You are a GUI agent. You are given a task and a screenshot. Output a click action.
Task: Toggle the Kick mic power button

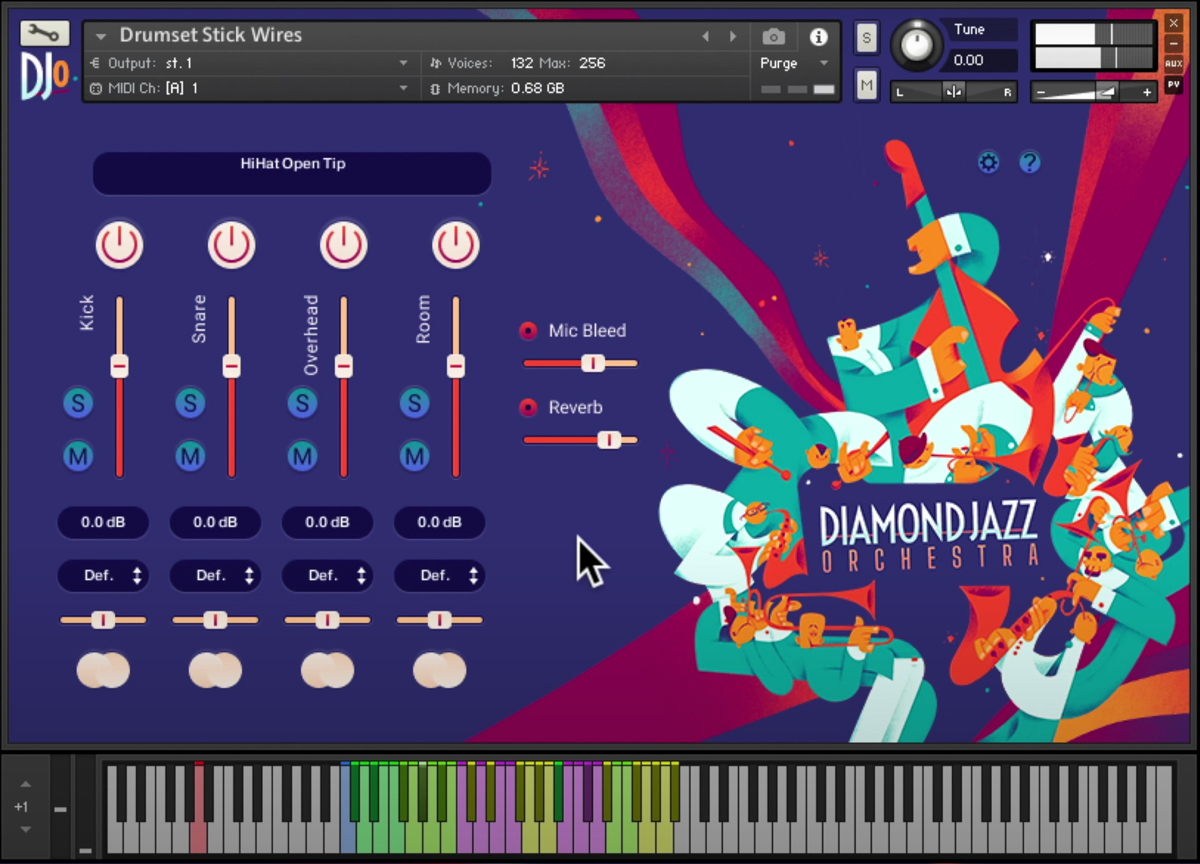[119, 244]
